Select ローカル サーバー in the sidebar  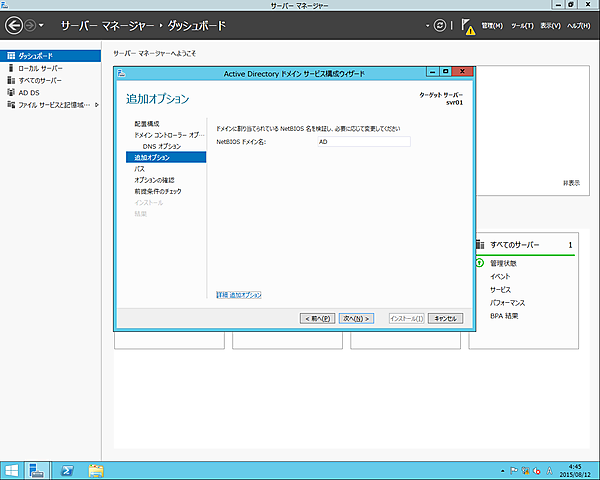pyautogui.click(x=40, y=68)
